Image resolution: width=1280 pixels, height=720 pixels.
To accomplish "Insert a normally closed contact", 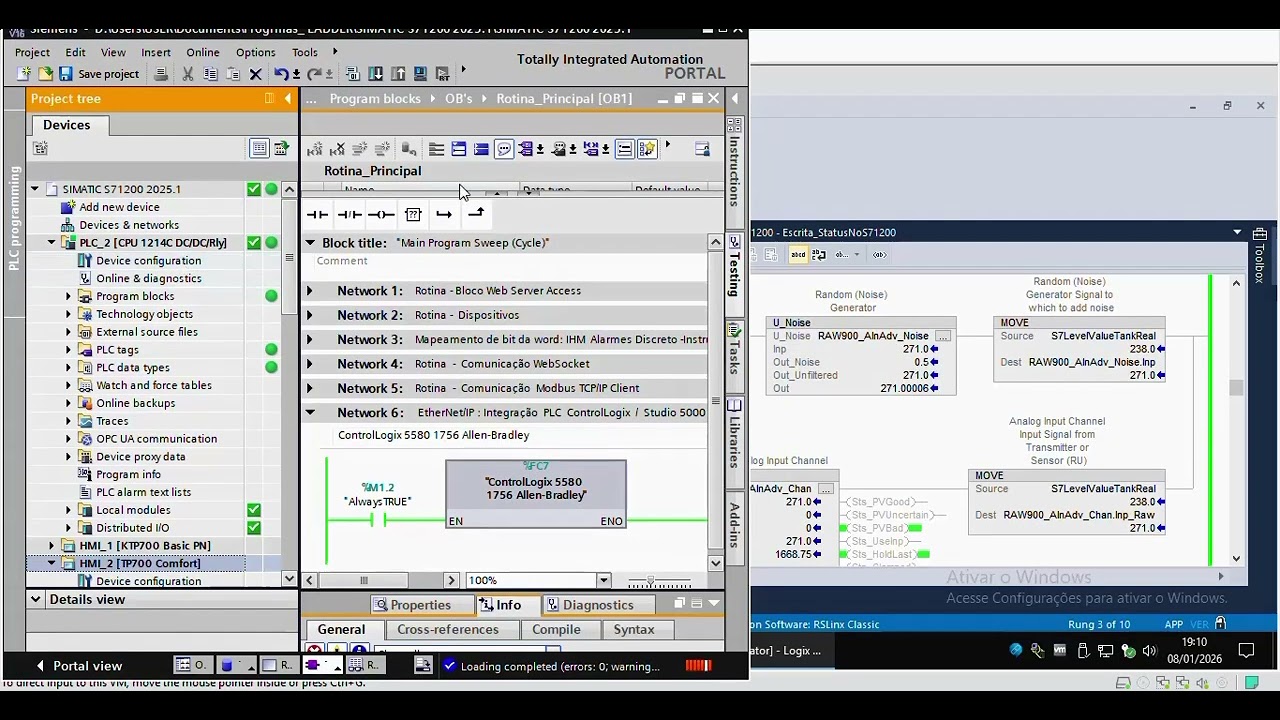I will pos(349,214).
